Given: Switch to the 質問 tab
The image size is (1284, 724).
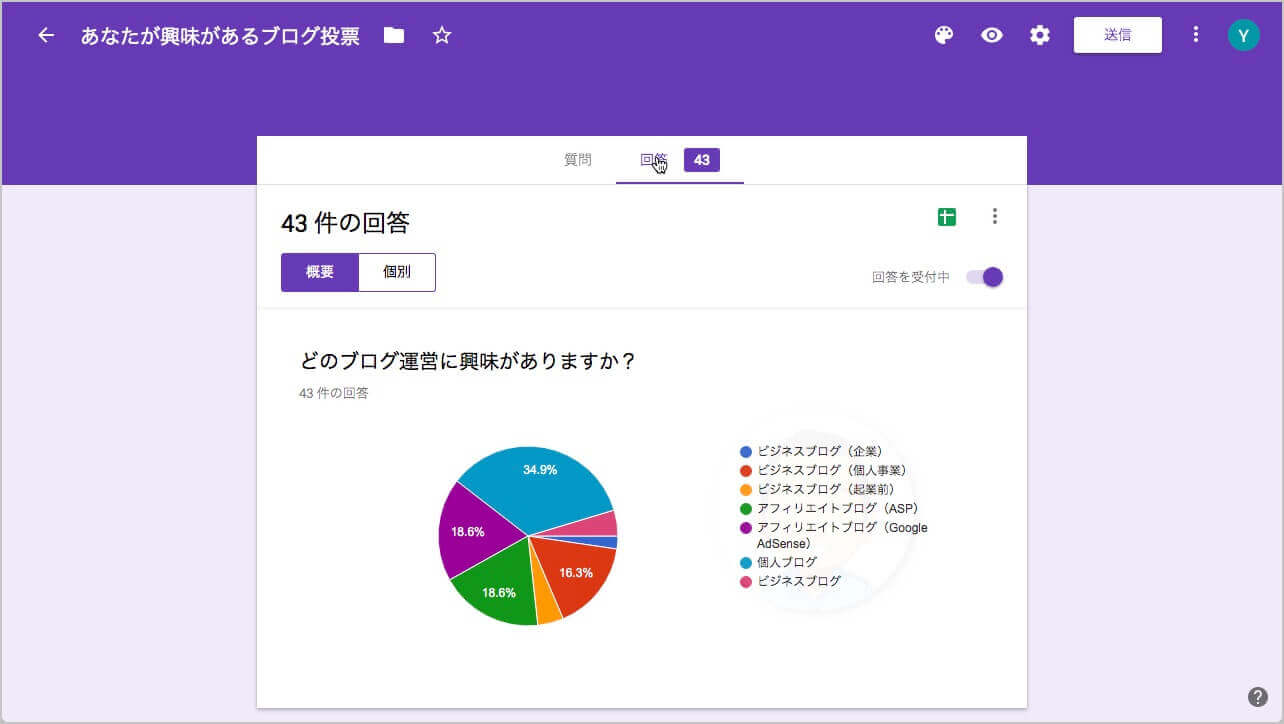Looking at the screenshot, I should tap(578, 160).
